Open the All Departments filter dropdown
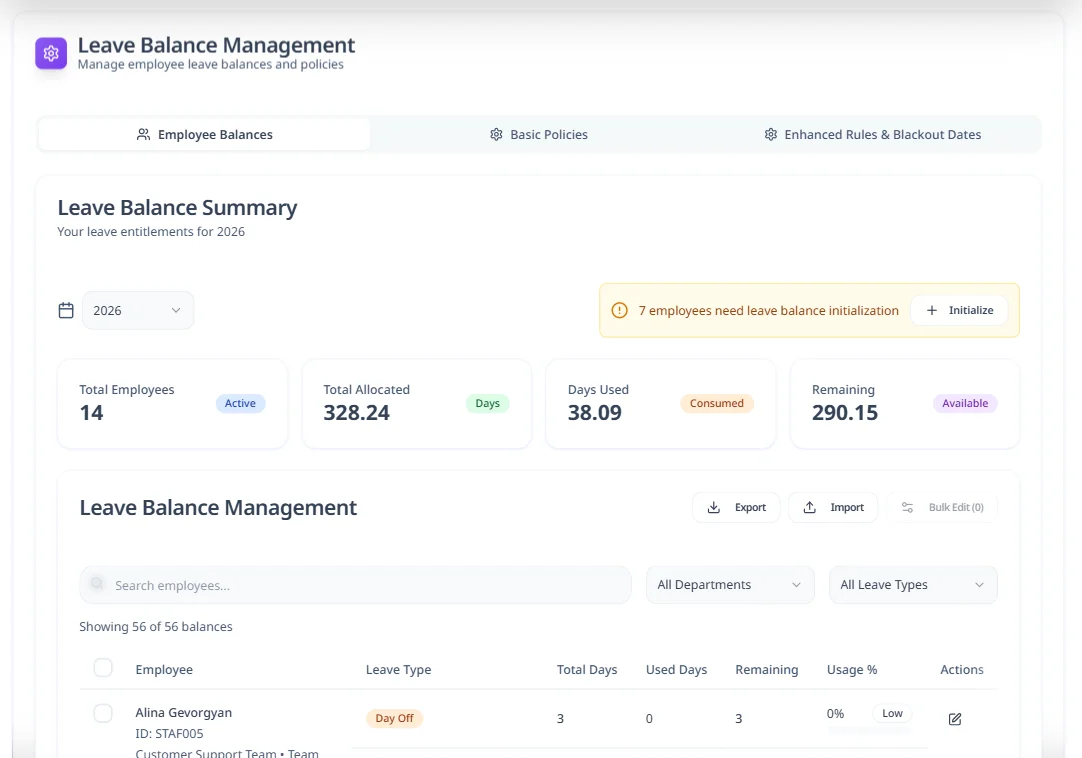The image size is (1082, 758). [730, 585]
